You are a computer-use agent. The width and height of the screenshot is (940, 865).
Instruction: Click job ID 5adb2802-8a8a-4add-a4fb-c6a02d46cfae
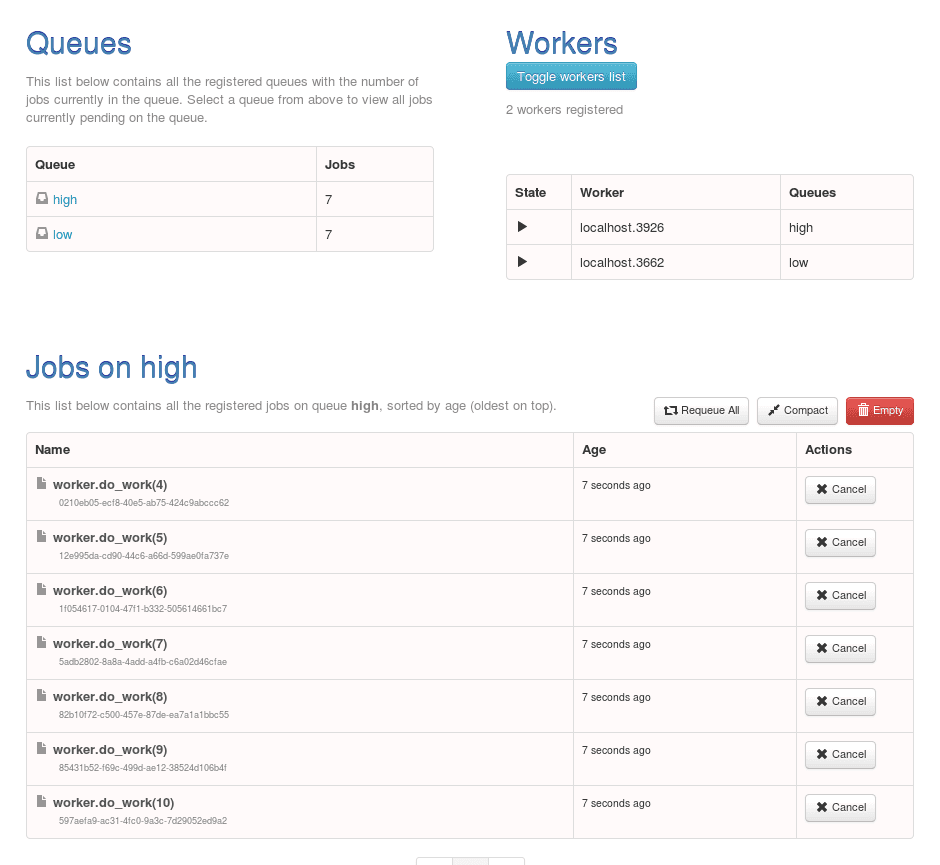[143, 662]
